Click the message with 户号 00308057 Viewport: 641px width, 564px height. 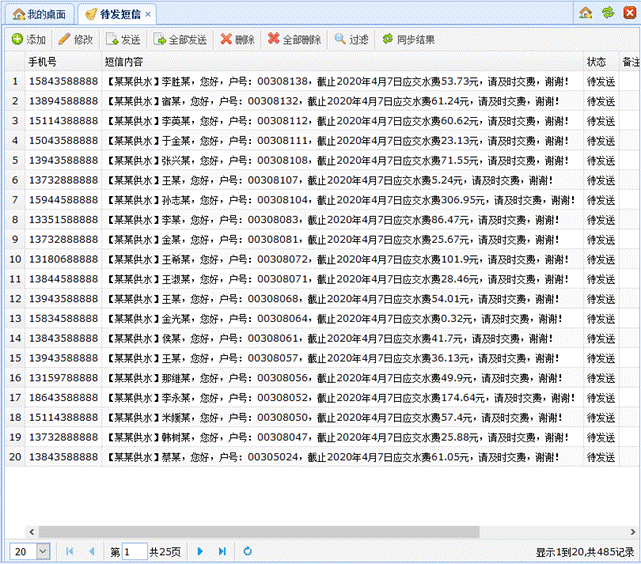332,358
